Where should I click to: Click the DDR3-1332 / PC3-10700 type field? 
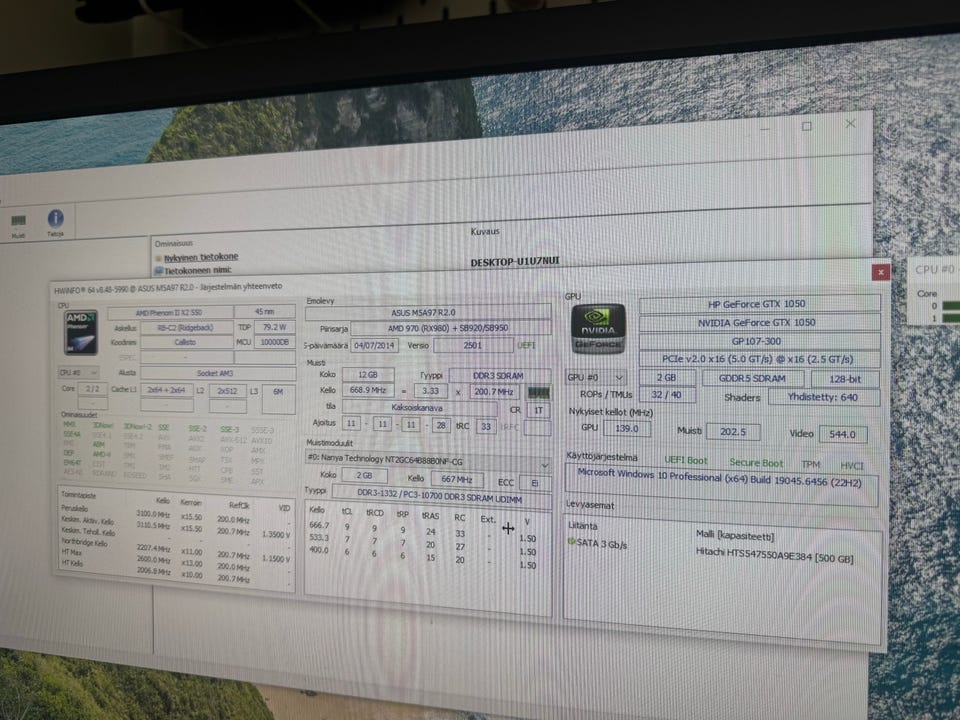pos(439,499)
